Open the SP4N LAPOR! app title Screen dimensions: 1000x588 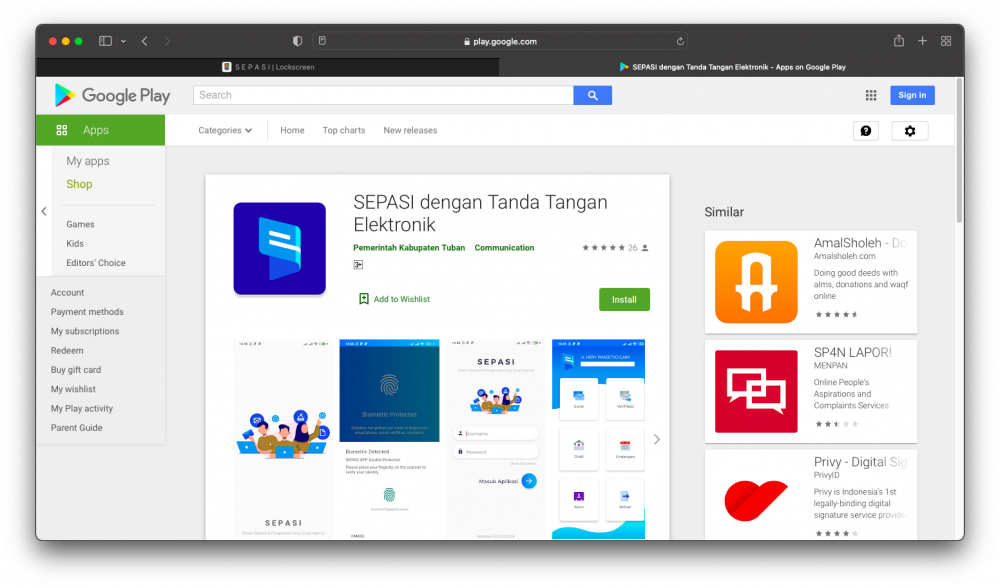pos(852,352)
